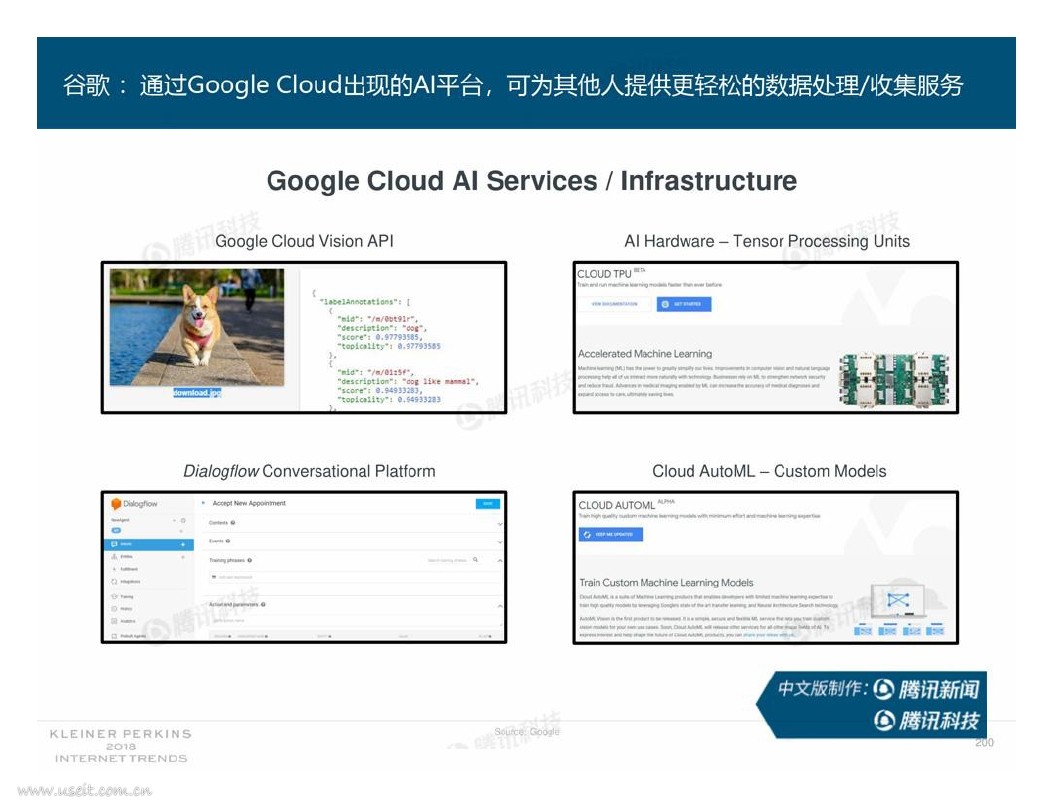Image resolution: width=1053 pixels, height=809 pixels.
Task: Click the Training graduation cap icon
Action: [x=114, y=596]
